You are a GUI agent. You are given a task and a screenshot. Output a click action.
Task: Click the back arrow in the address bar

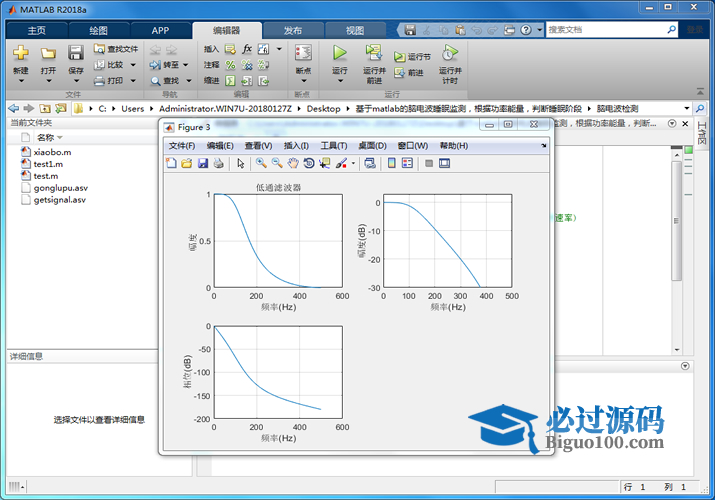click(x=14, y=108)
